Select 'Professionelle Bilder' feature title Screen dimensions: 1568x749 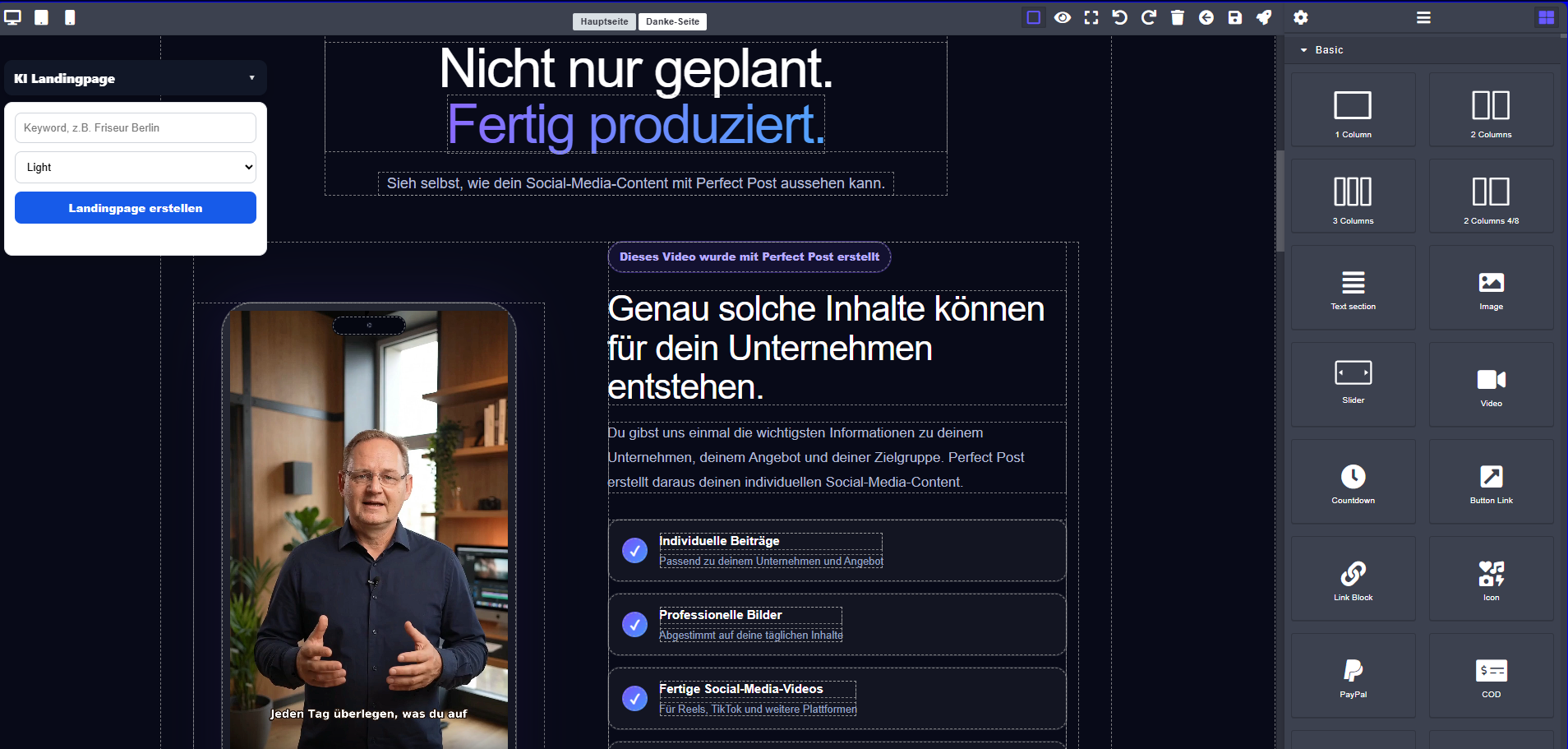pos(721,615)
